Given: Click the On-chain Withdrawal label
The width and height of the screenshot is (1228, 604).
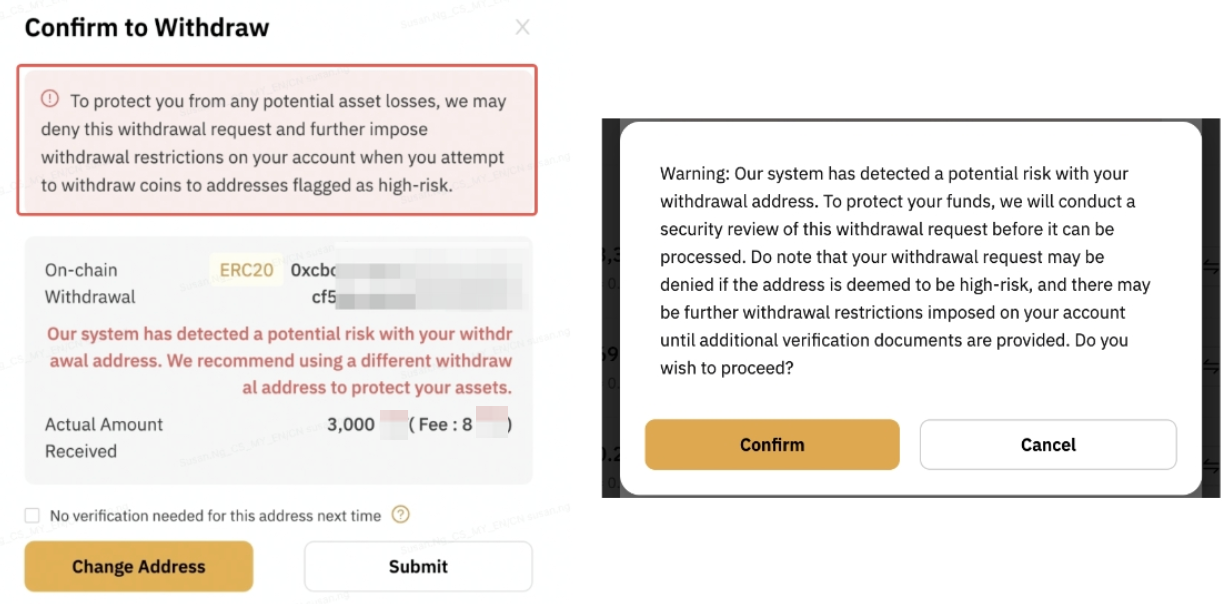Looking at the screenshot, I should (90, 283).
